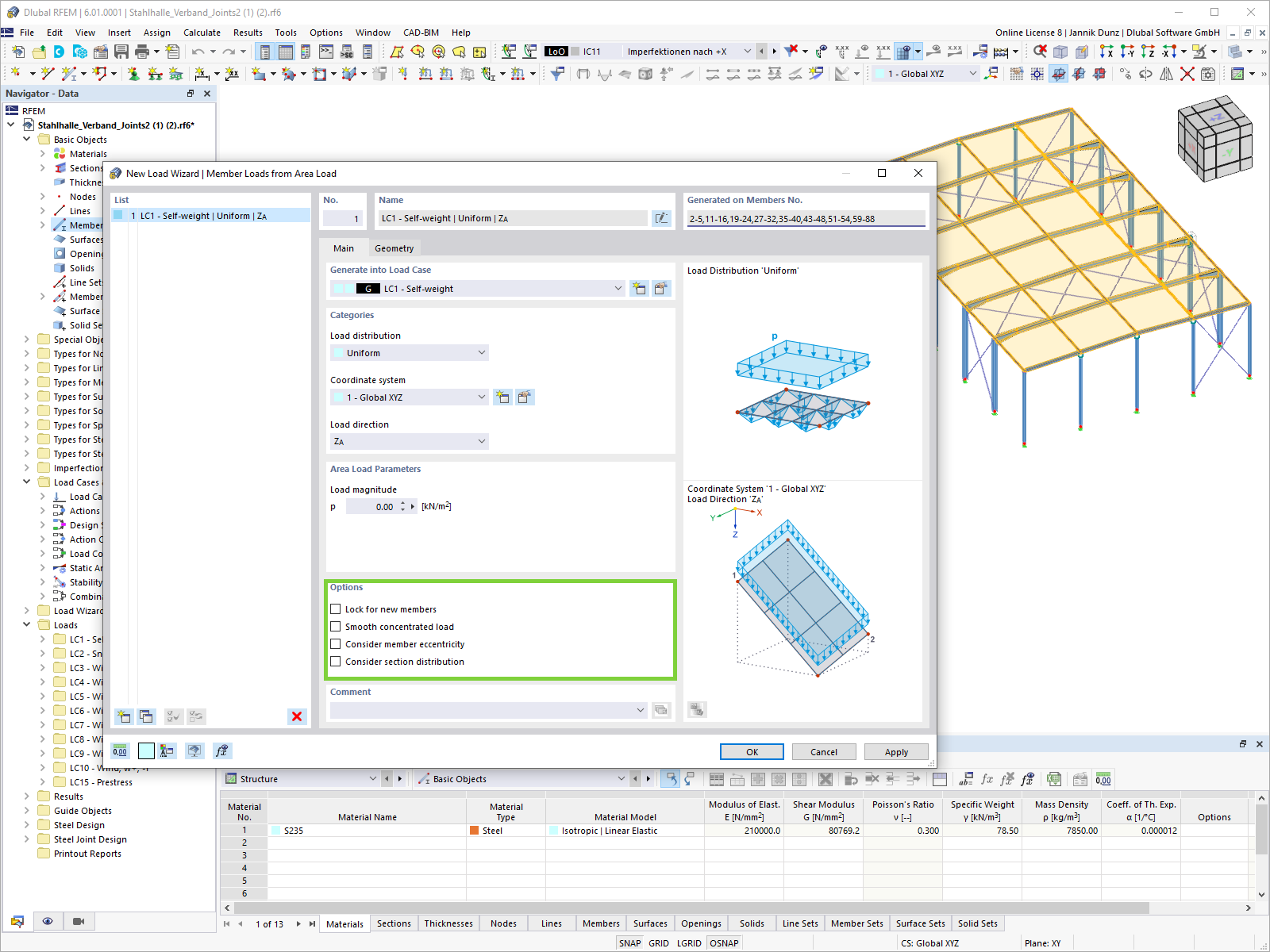The image size is (1270, 952).
Task: Edit coordinate system icon beside Global XYZ
Action: 524,397
